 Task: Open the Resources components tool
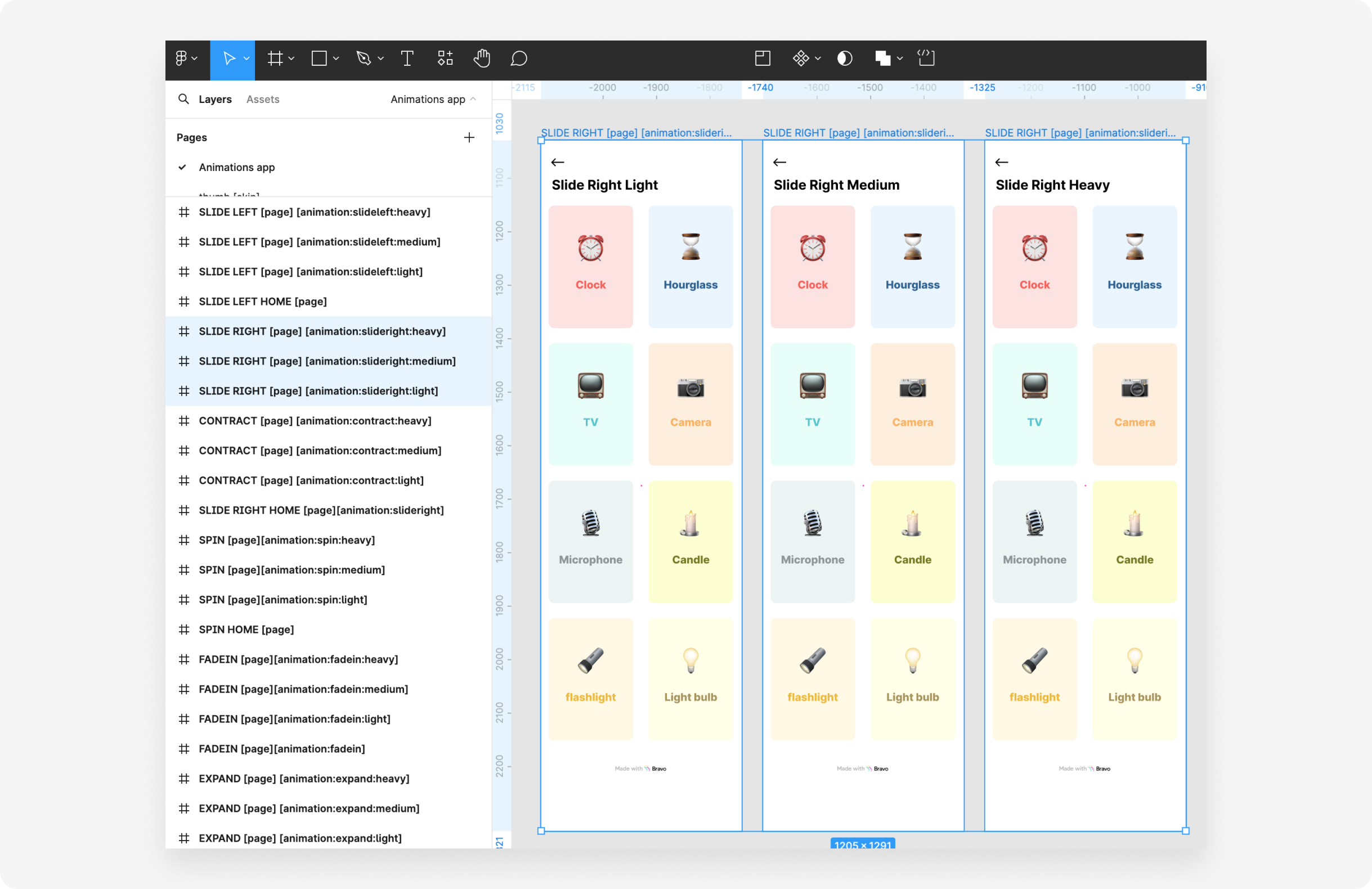445,58
